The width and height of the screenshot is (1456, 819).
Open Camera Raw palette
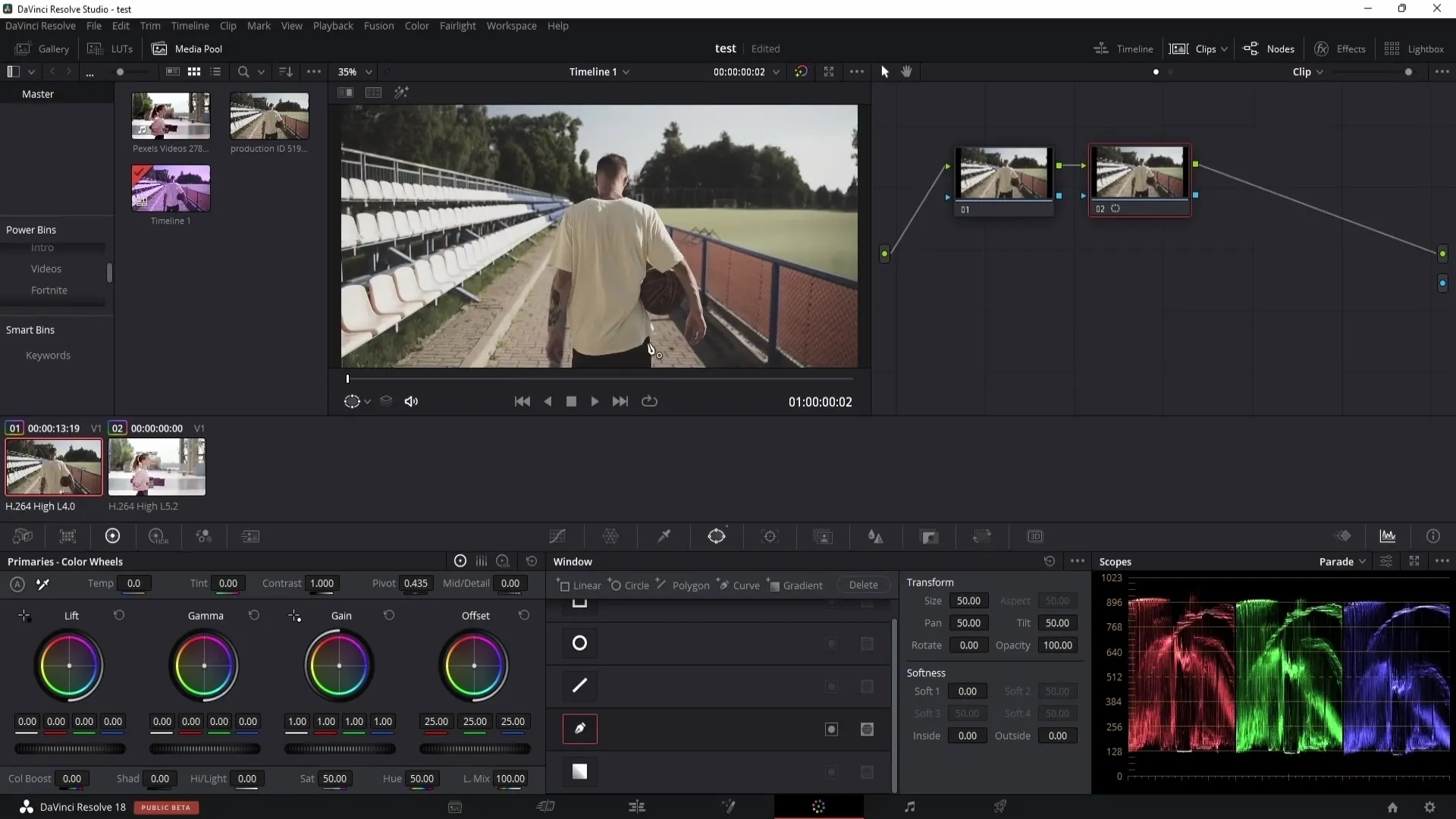pos(23,536)
